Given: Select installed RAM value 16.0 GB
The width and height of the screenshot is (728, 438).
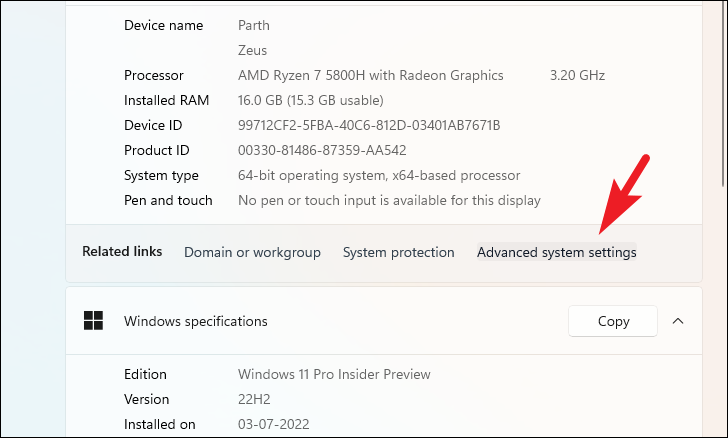Looking at the screenshot, I should tap(311, 100).
